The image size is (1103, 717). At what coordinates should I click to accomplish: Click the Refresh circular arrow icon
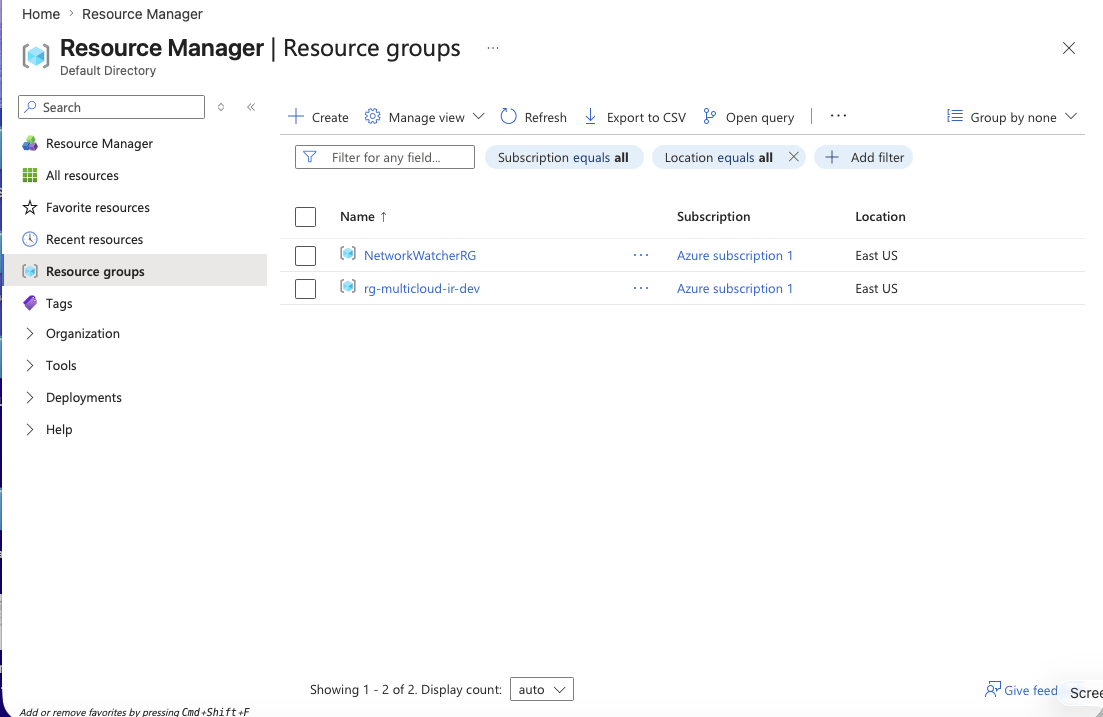pos(508,117)
